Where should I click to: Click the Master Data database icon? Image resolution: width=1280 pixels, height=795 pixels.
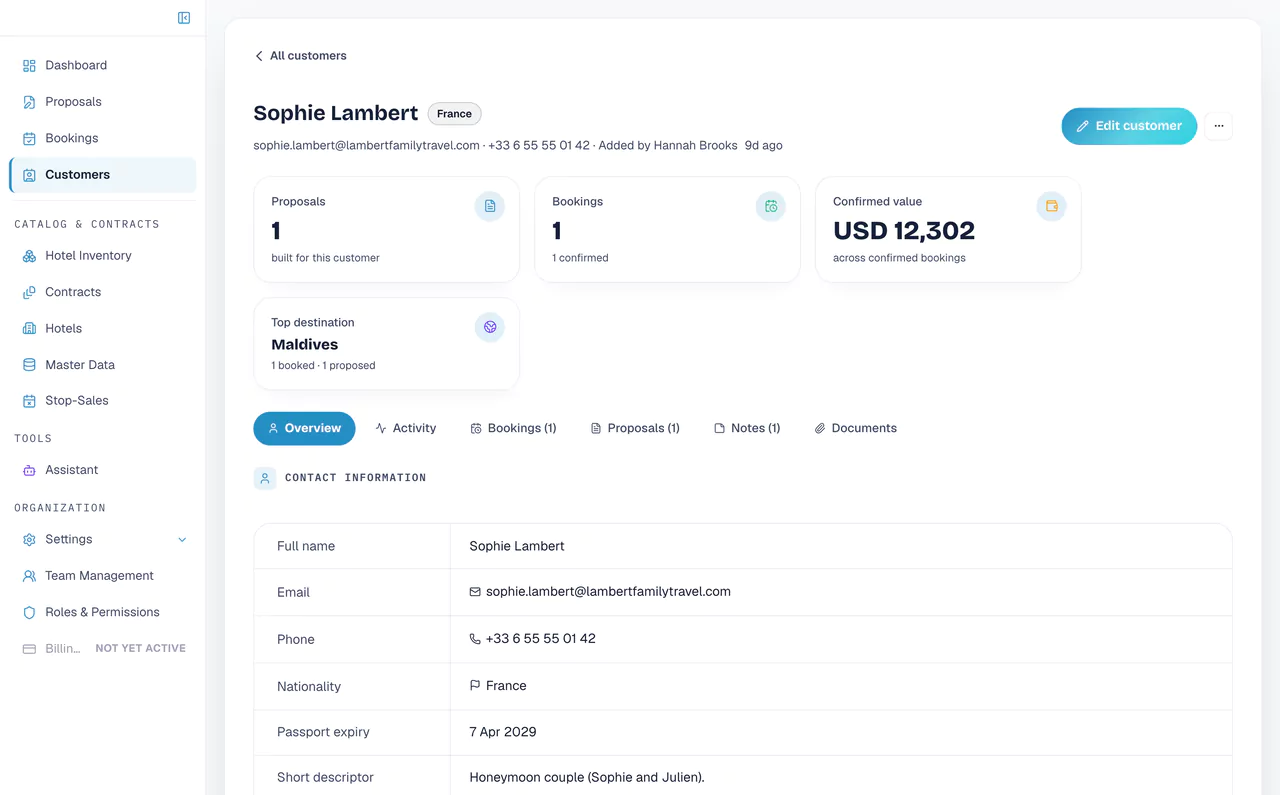[x=29, y=365]
